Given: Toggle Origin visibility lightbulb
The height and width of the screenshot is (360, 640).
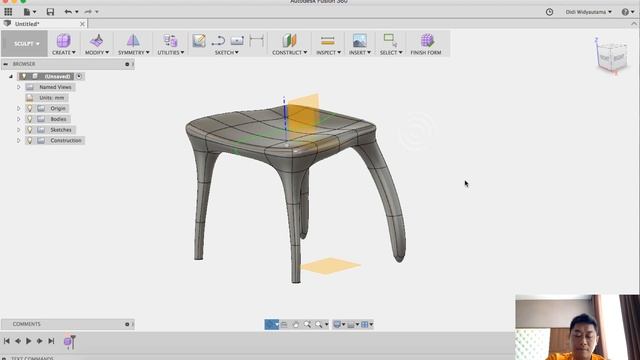Looking at the screenshot, I should (29, 108).
